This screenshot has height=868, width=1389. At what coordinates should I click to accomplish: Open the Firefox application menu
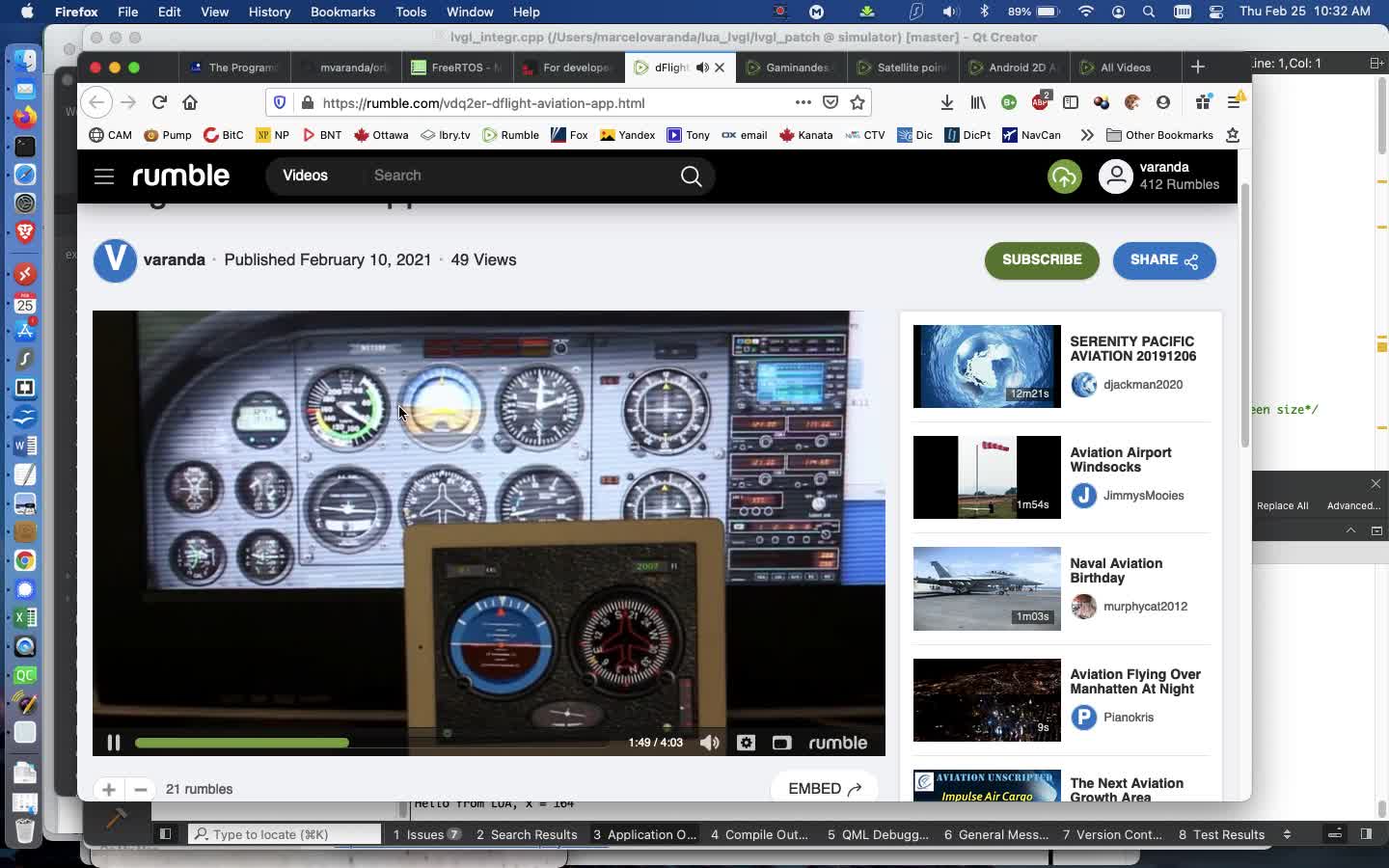click(x=1234, y=102)
